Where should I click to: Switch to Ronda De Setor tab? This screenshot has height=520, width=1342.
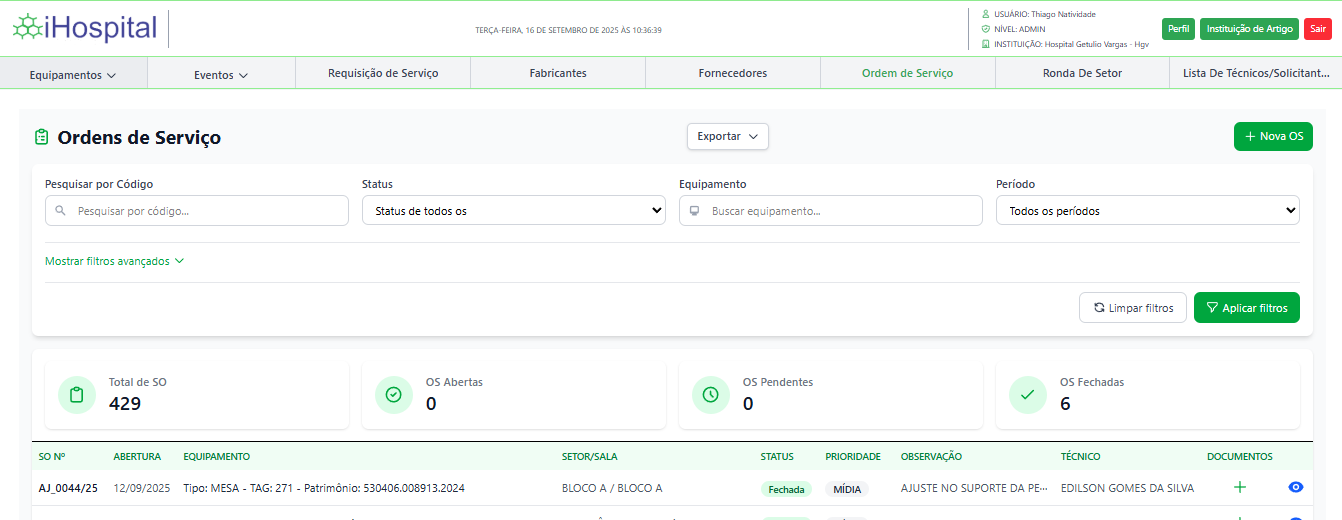coord(1082,73)
